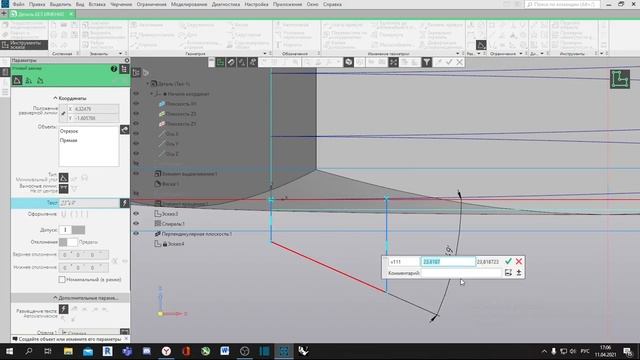640x360 pixels.
Task: Click the filter funnel icon in quick toolbar
Action: coord(427,62)
